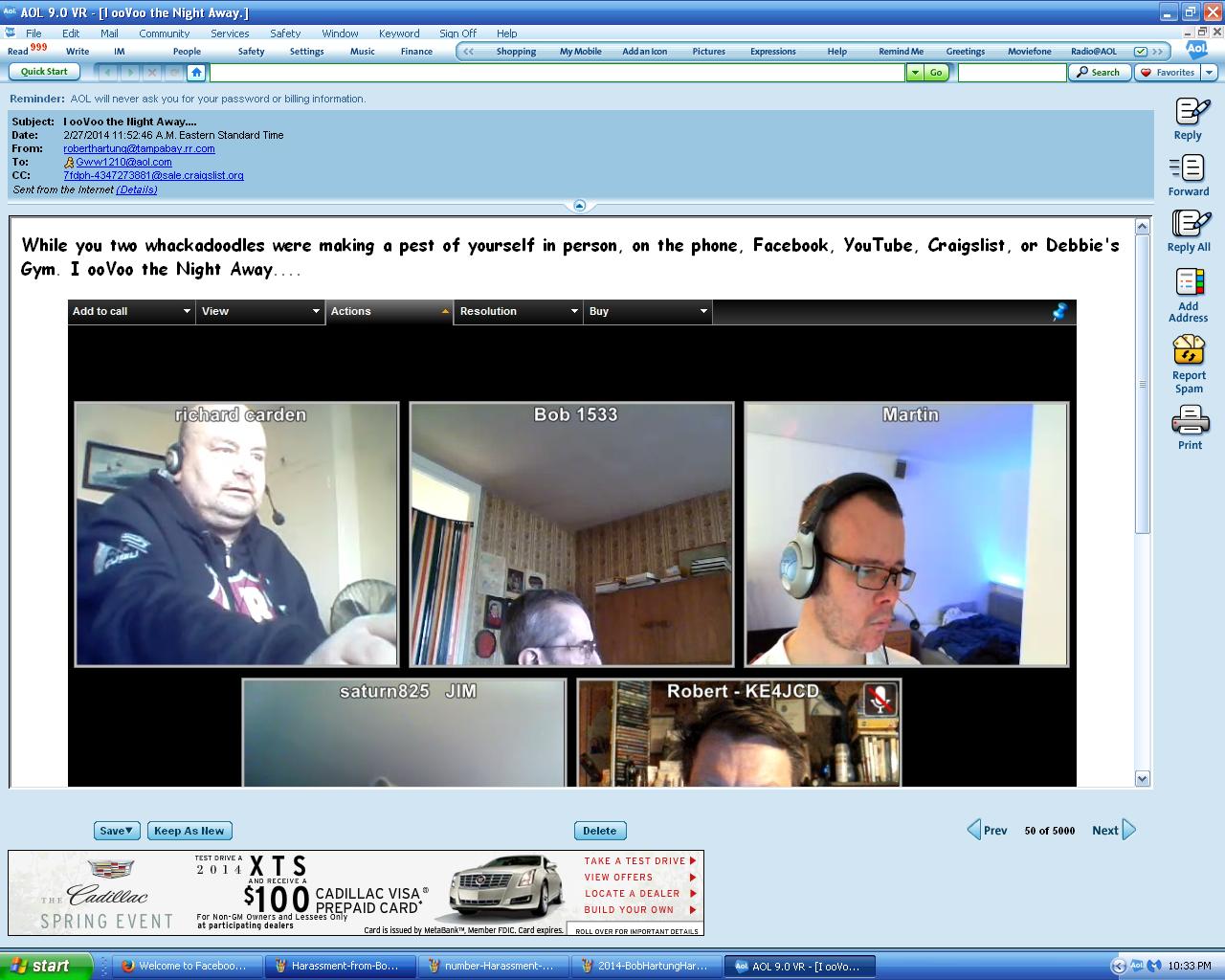Click AOL tray icon in system tray
The image size is (1225, 980).
(x=1136, y=965)
